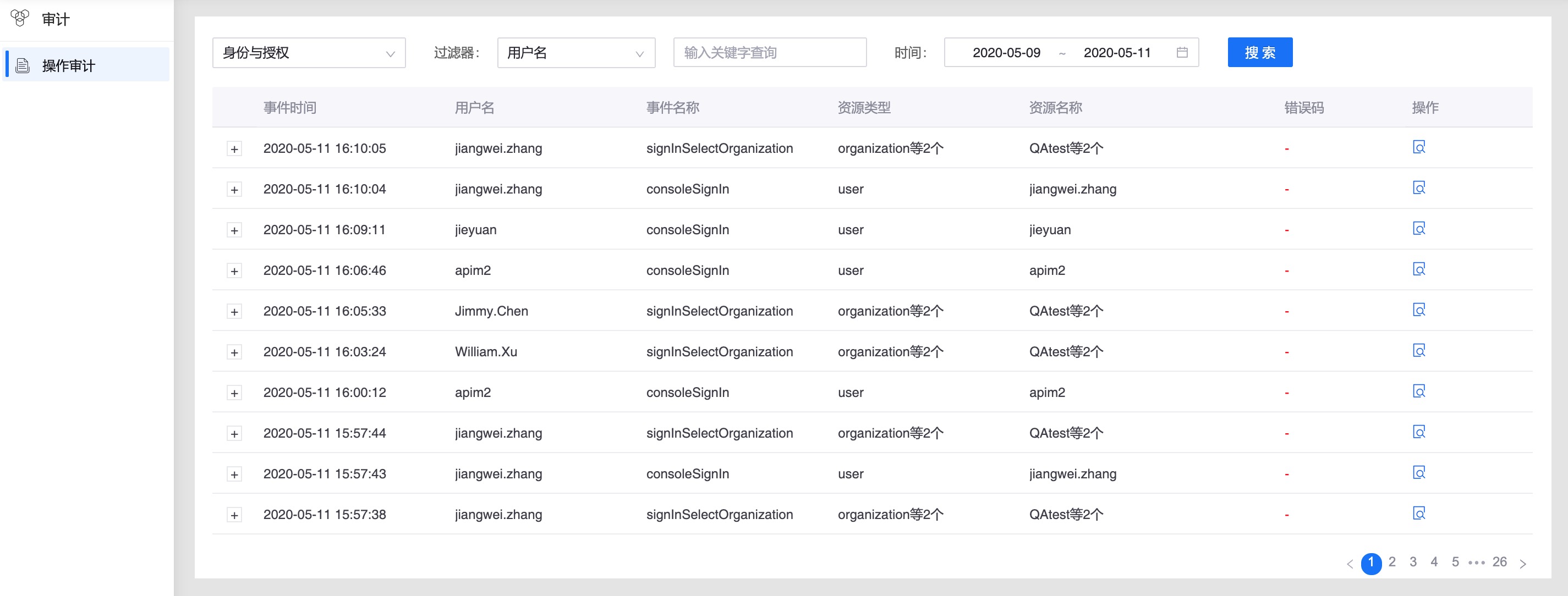Expand row 2020-05-11 16:09:11

(234, 230)
